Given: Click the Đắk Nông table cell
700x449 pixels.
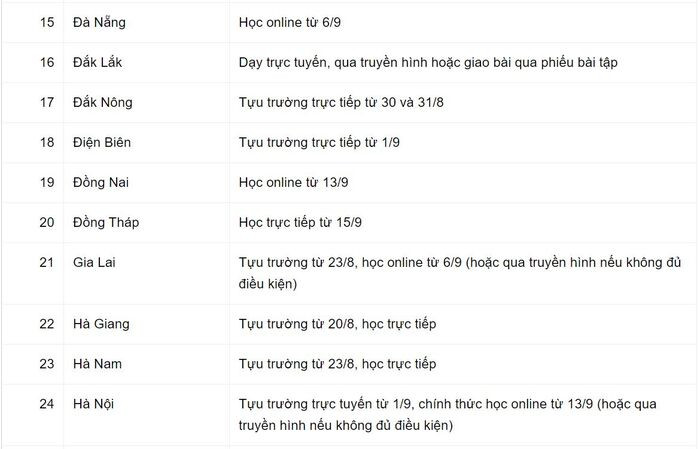Looking at the screenshot, I should point(102,102).
